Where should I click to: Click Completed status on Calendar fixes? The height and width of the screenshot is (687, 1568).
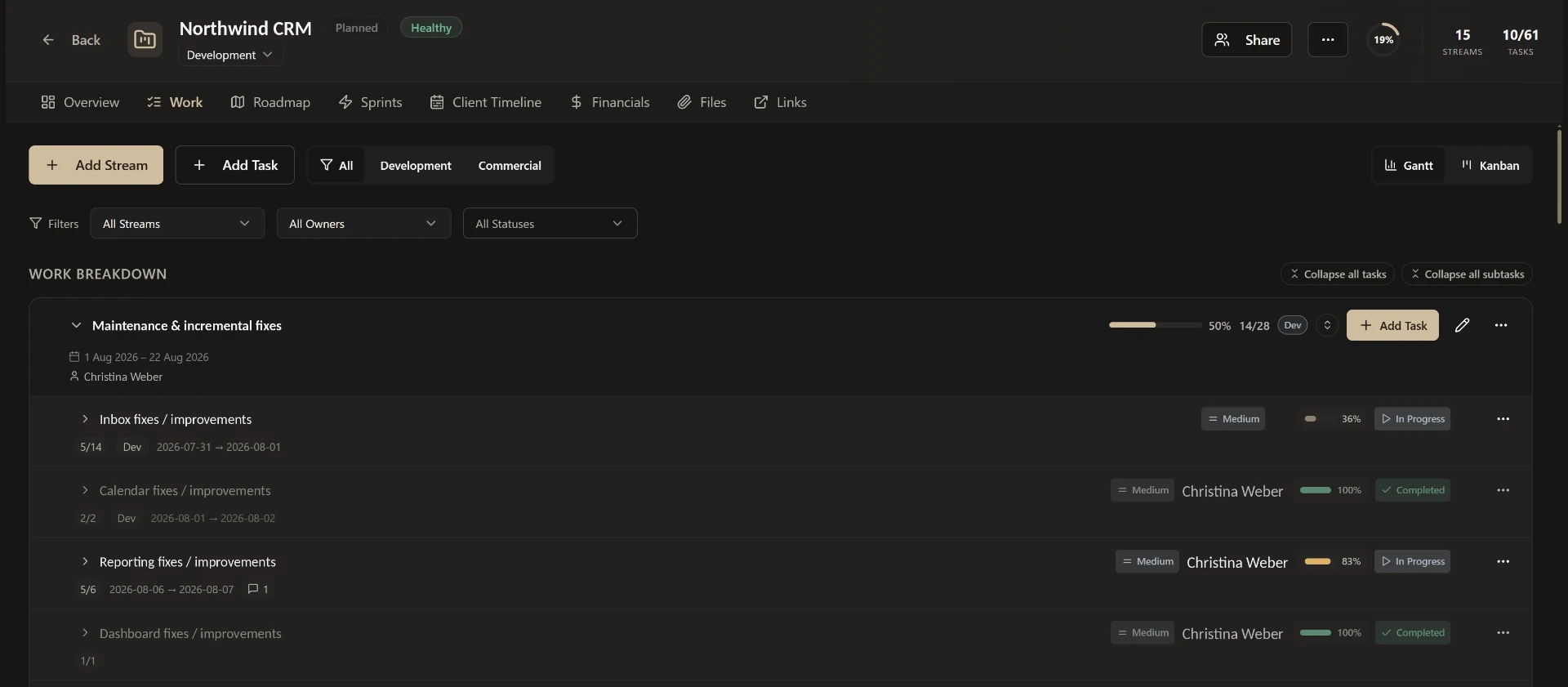(1413, 490)
